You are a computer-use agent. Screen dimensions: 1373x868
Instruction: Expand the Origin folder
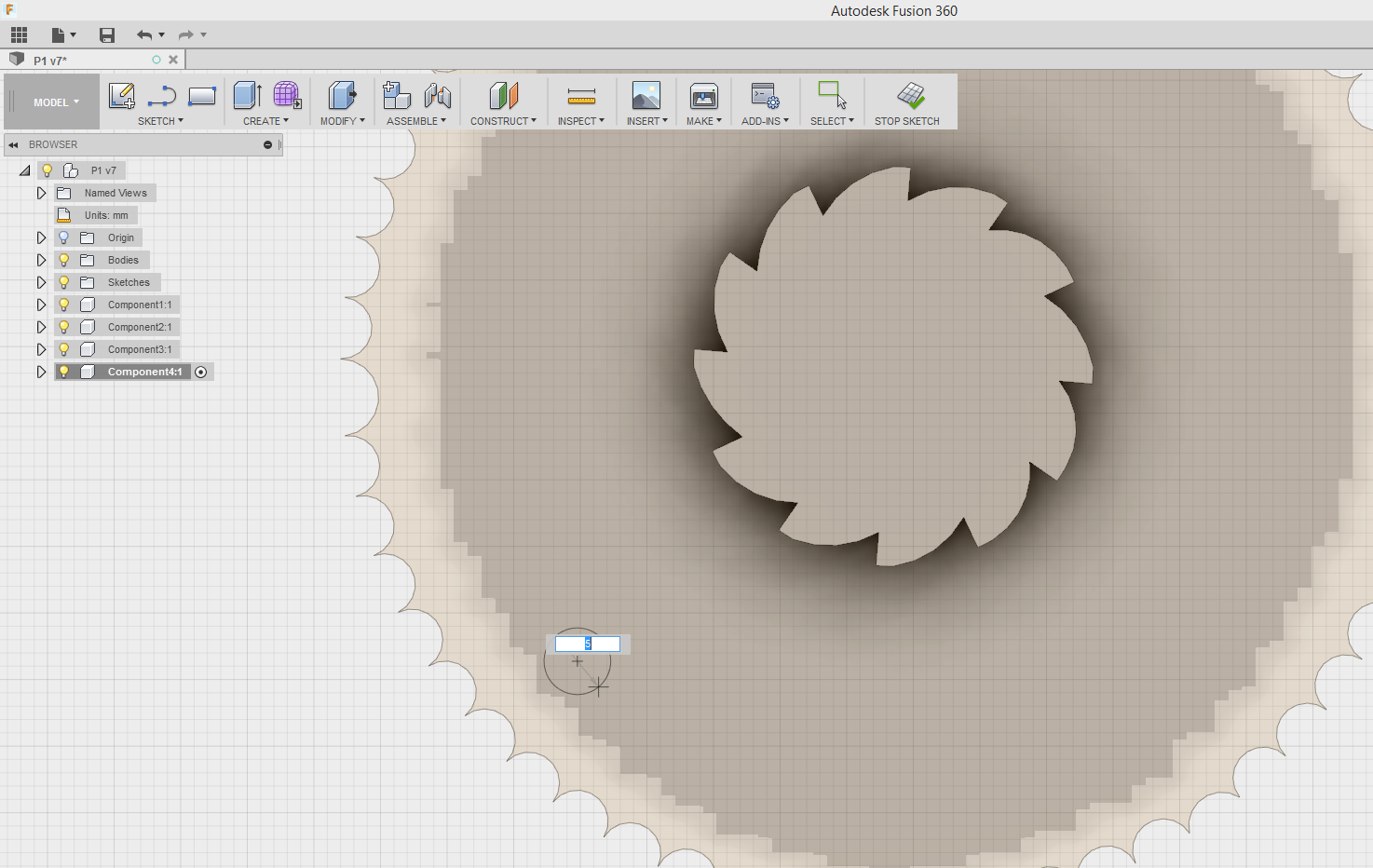coord(41,237)
